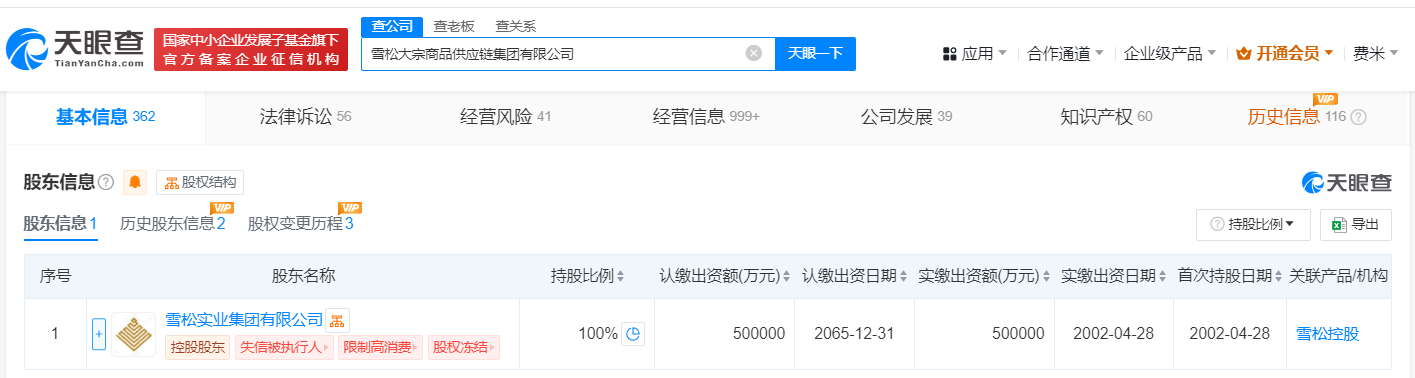Expand shareholder row with the plus icon
1415x378 pixels.
pyautogui.click(x=98, y=334)
